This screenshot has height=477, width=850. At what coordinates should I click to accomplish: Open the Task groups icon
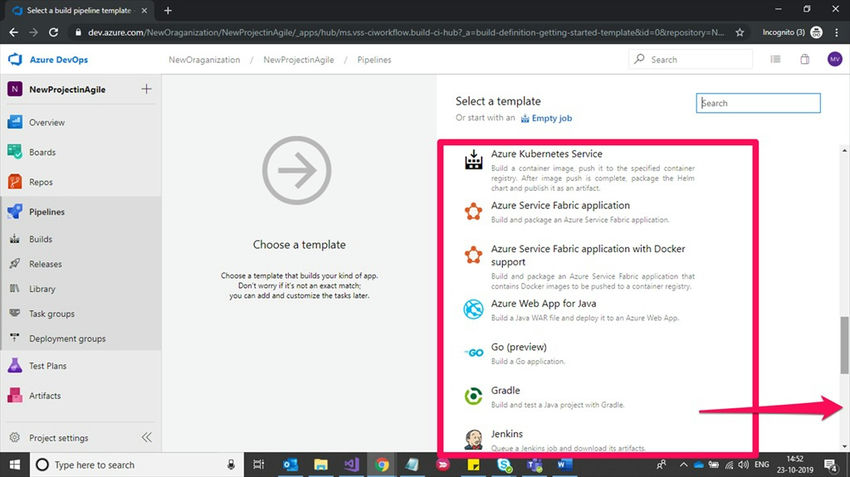coord(15,313)
